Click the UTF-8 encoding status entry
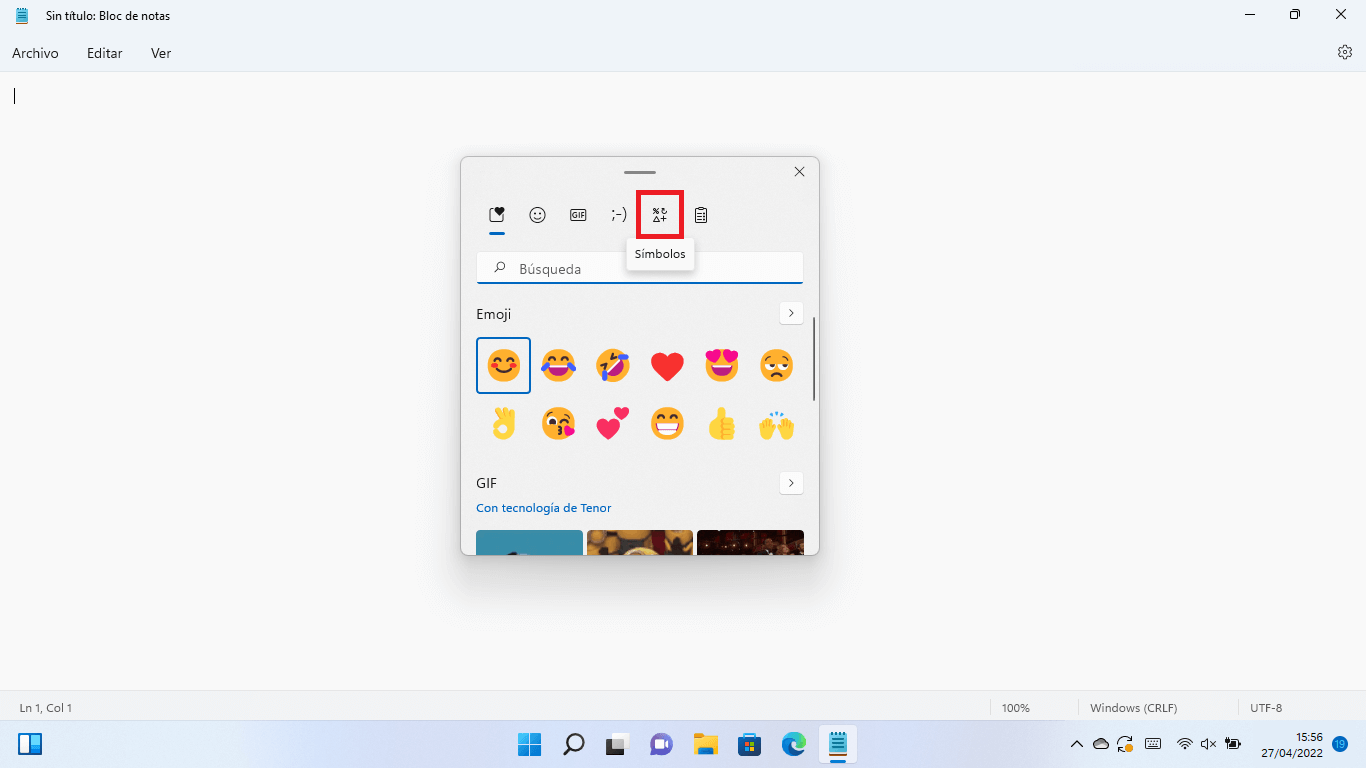Screen dimensions: 1366x768 pyautogui.click(x=1266, y=708)
